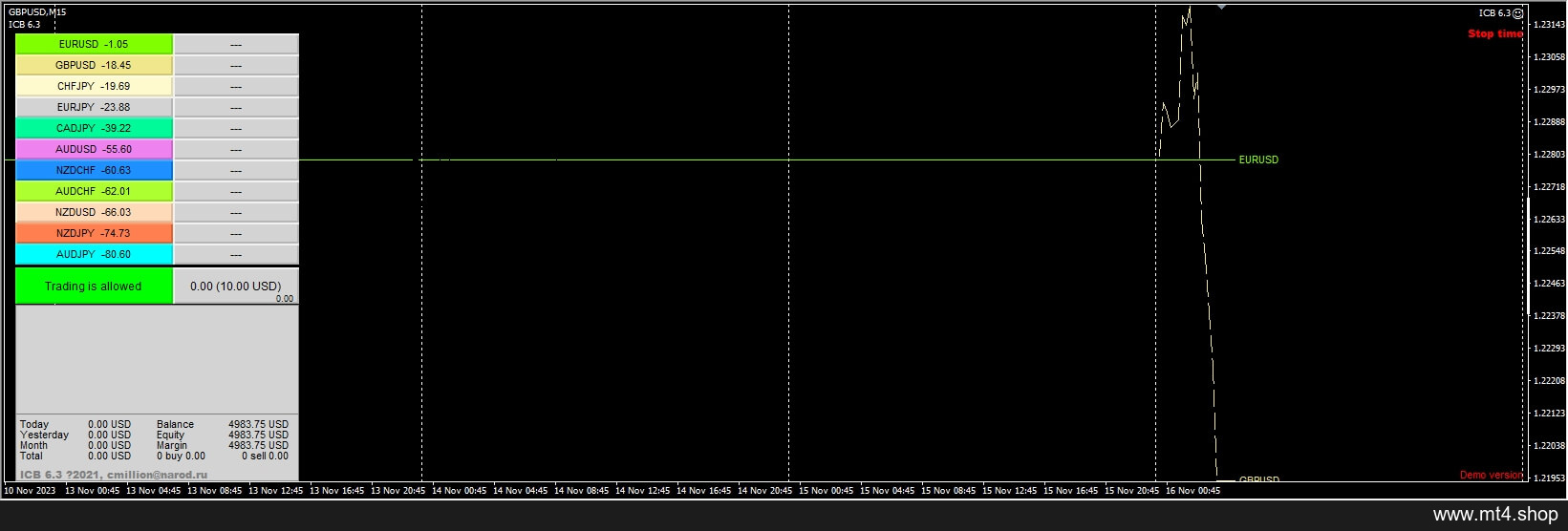1568x531 pixels.
Task: Click the Yesterday 0.00 USD entry
Action: 75,435
